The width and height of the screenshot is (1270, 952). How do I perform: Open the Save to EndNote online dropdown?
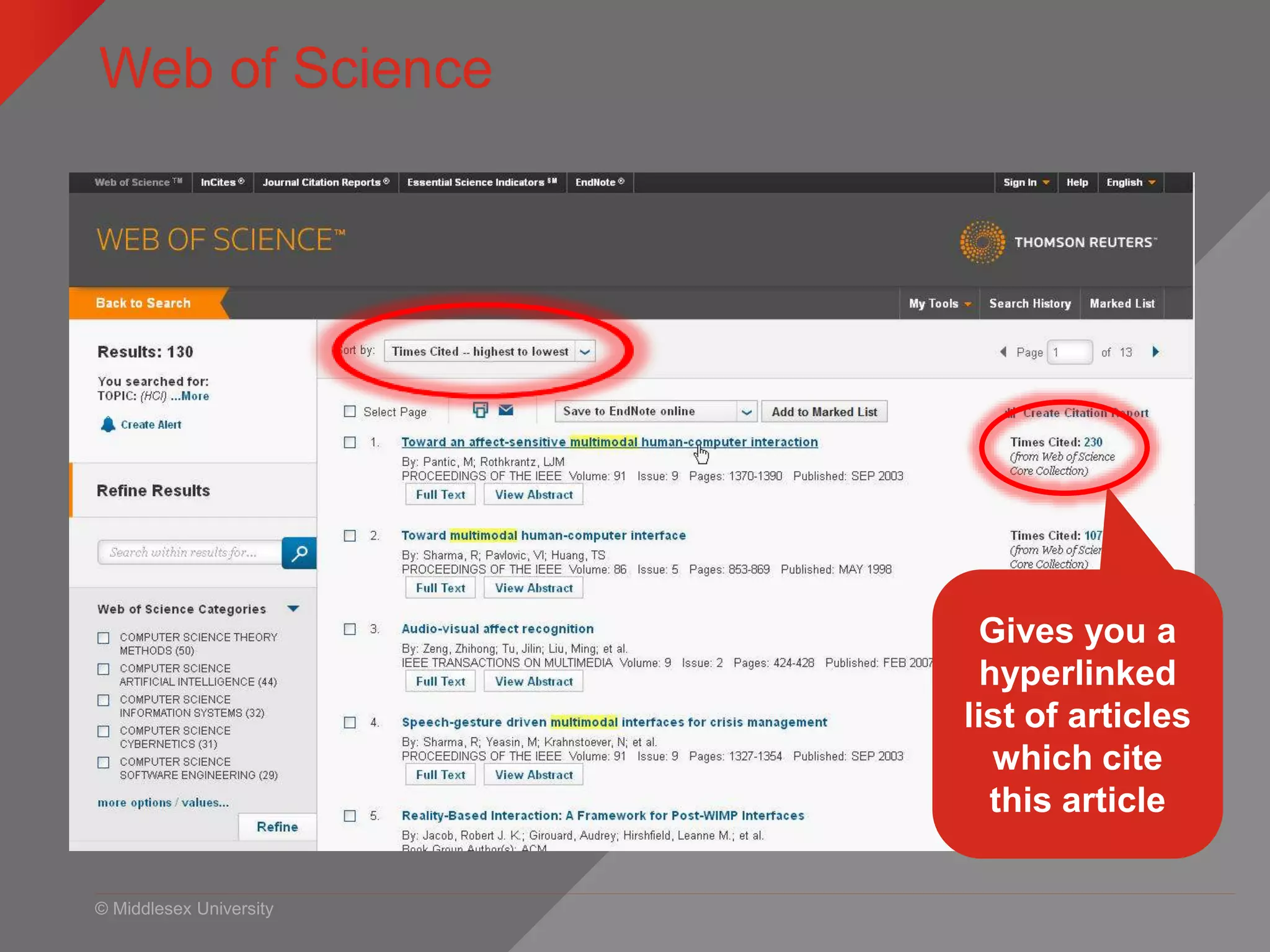point(656,412)
